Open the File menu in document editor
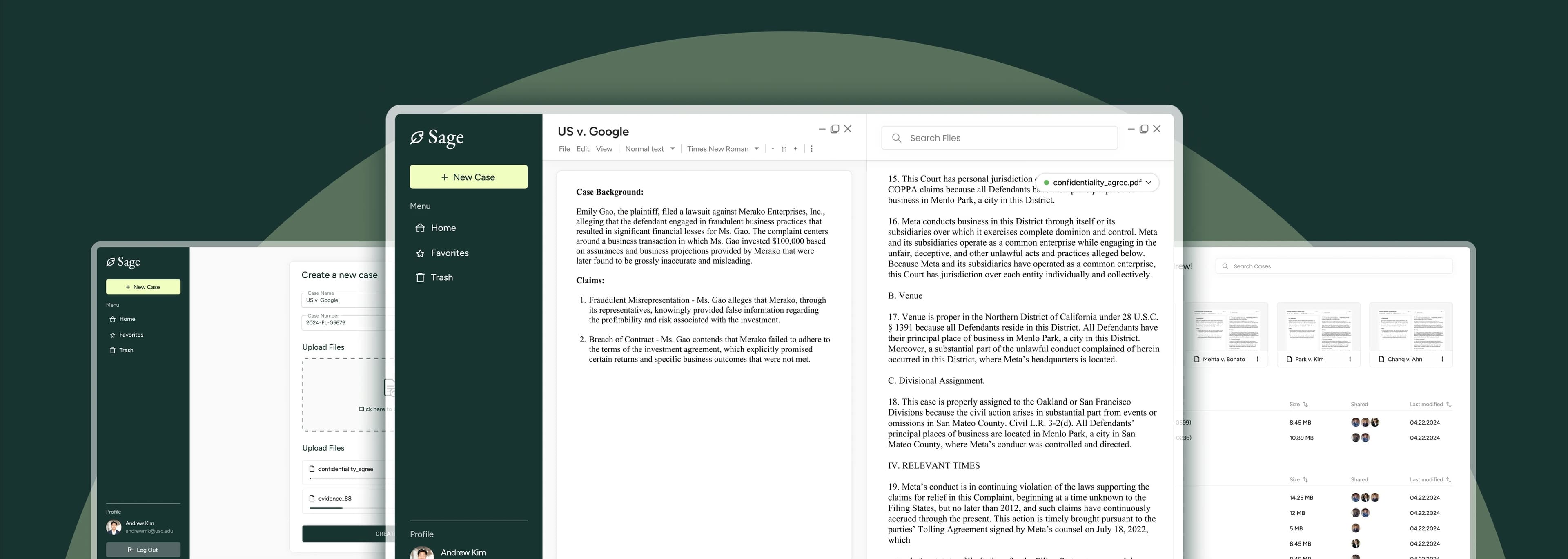 (x=564, y=149)
